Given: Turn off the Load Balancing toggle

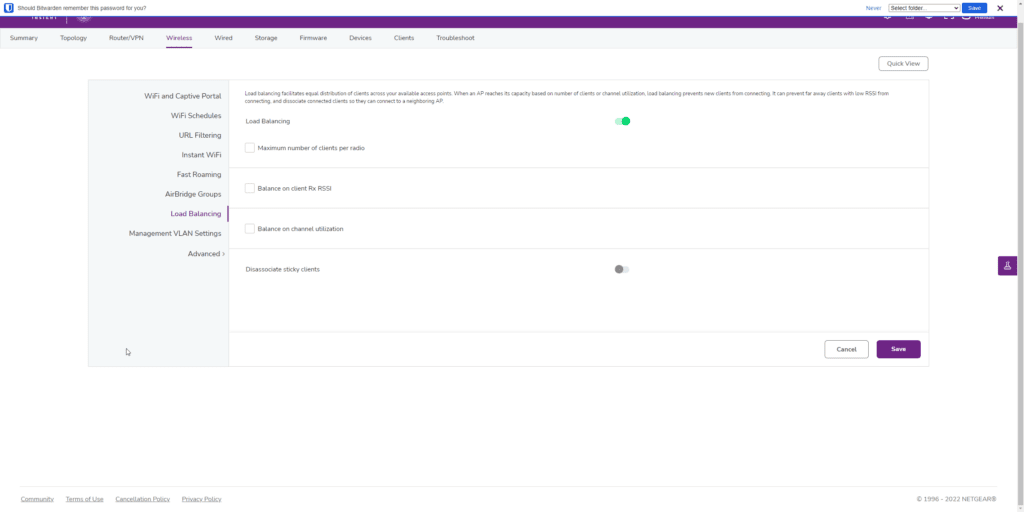Looking at the screenshot, I should coord(622,121).
